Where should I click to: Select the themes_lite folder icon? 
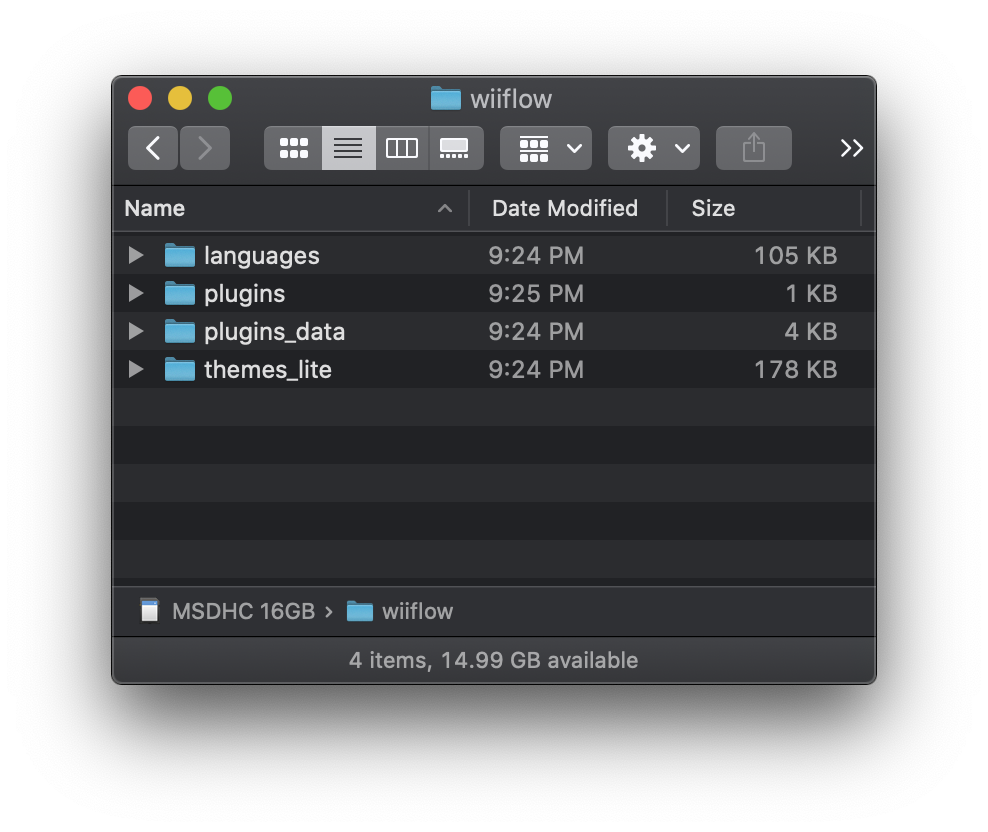click(180, 369)
